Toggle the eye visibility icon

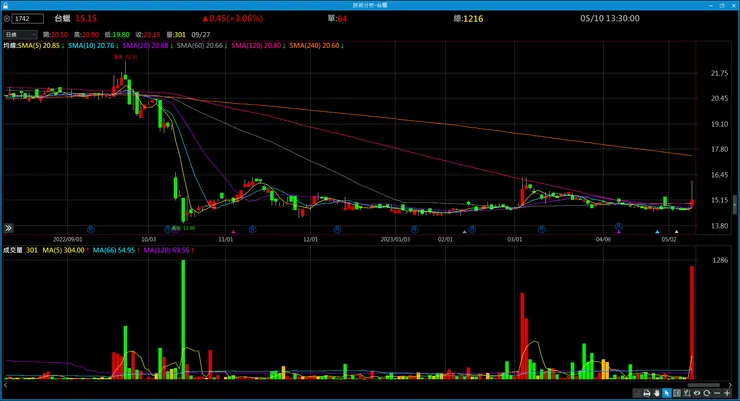pyautogui.click(x=697, y=393)
